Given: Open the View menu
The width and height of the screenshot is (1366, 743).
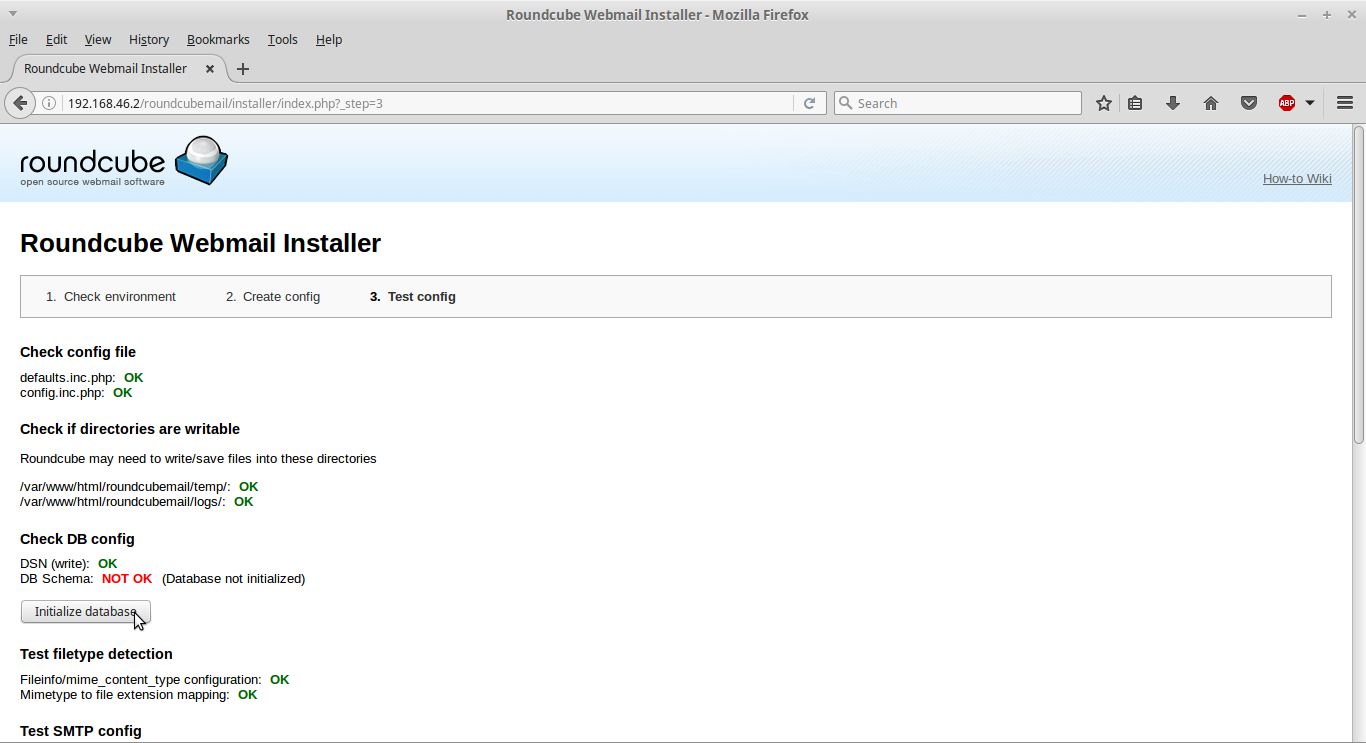Looking at the screenshot, I should tap(98, 39).
